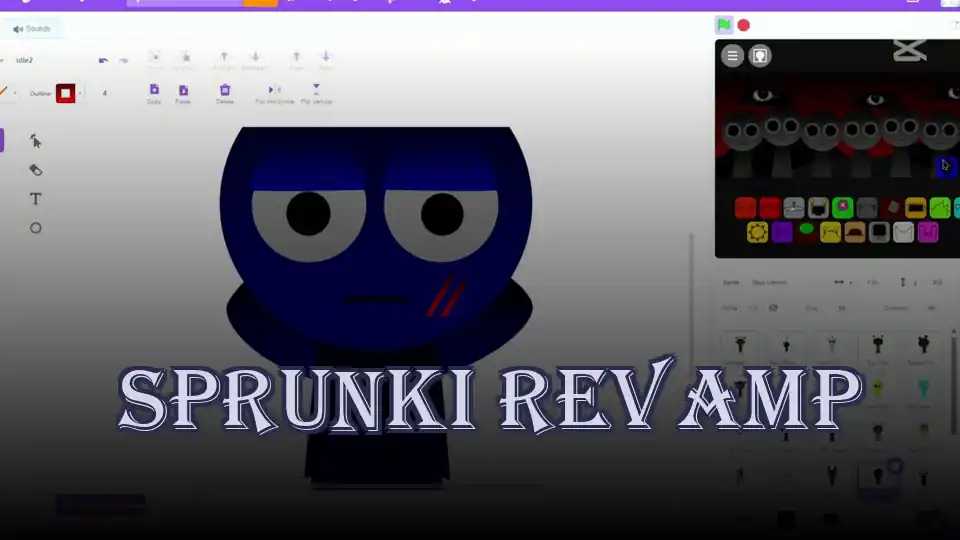Undo the last costume edit
The height and width of the screenshot is (540, 960).
pyautogui.click(x=103, y=61)
